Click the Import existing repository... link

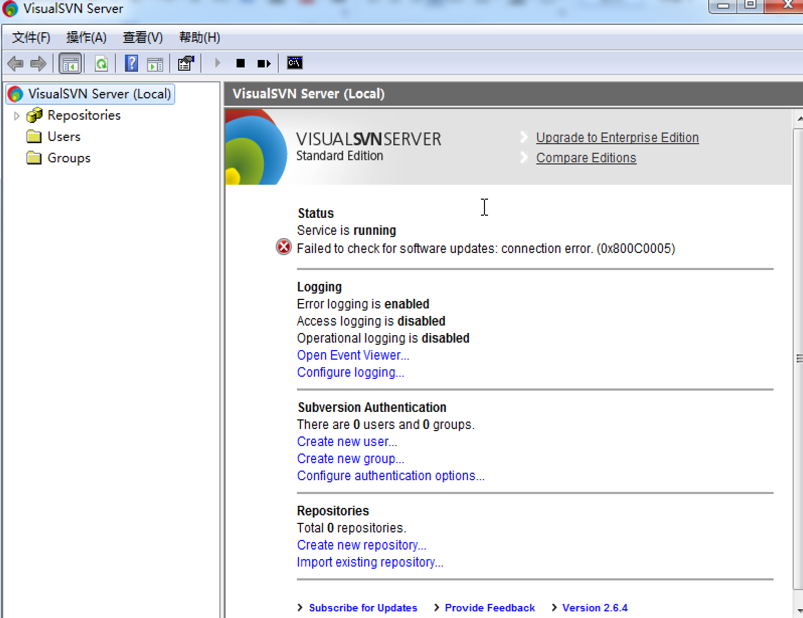[x=370, y=562]
